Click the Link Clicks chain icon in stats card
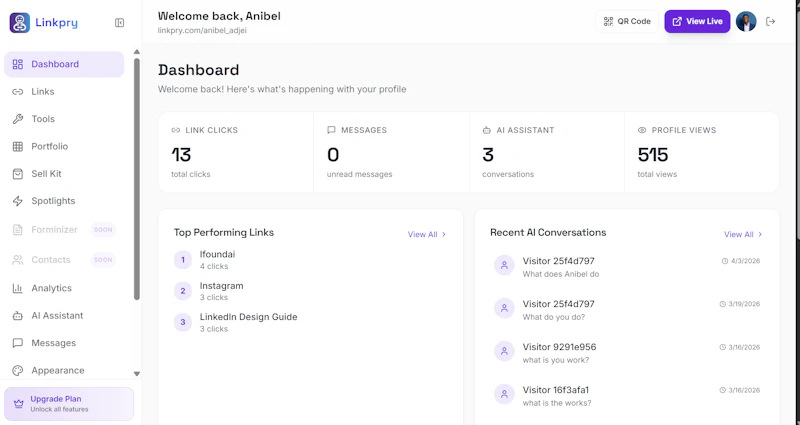The height and width of the screenshot is (425, 800). 176,130
